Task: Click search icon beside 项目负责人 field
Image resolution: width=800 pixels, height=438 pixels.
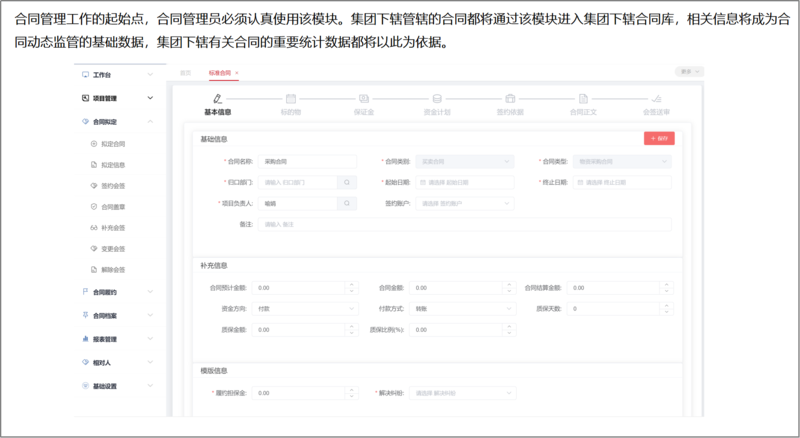Action: (x=347, y=203)
